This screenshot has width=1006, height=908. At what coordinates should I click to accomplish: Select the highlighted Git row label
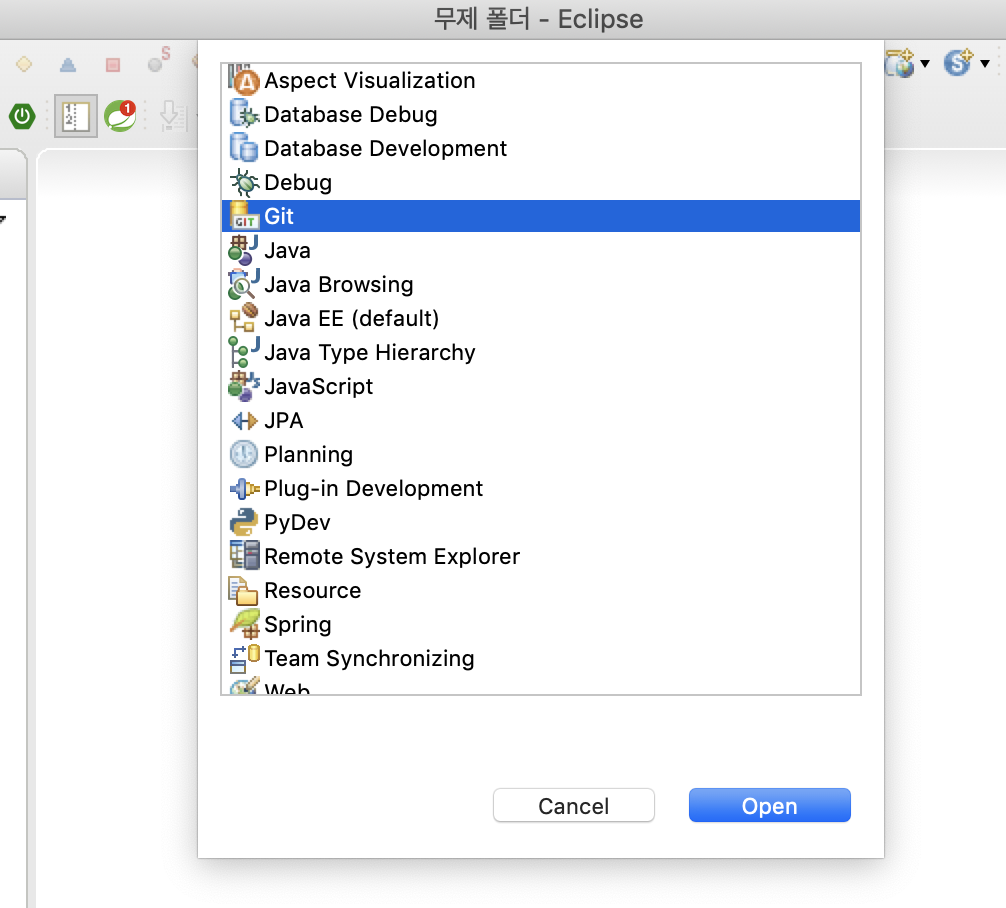pos(278,216)
